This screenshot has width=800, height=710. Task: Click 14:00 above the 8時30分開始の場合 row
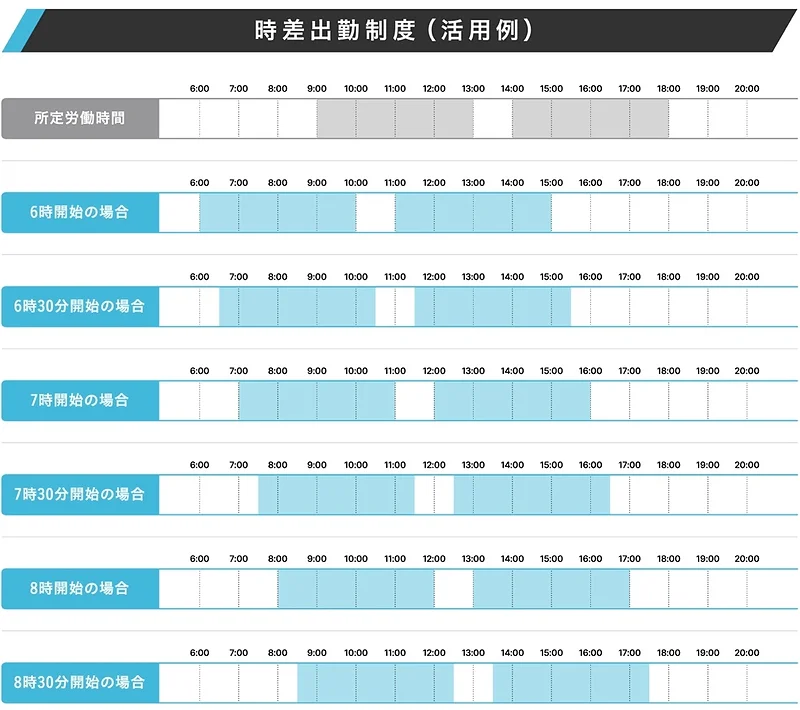(x=512, y=653)
